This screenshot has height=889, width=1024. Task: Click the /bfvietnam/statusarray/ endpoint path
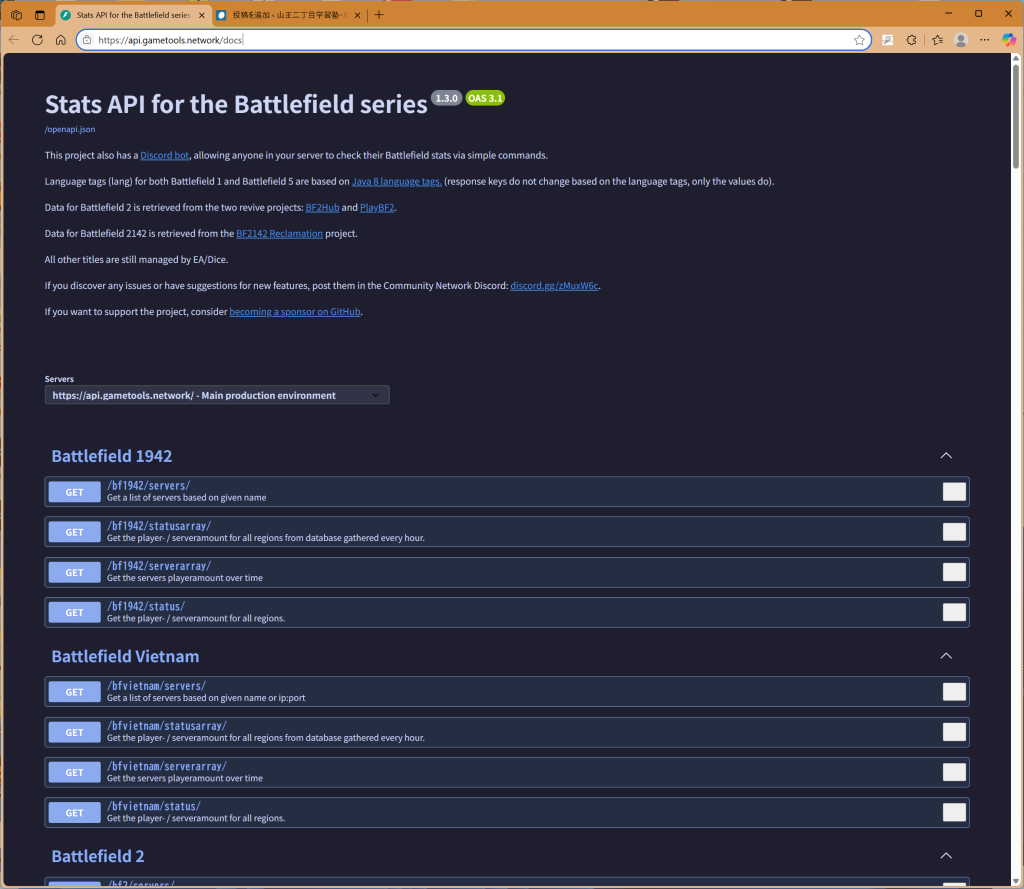(167, 726)
